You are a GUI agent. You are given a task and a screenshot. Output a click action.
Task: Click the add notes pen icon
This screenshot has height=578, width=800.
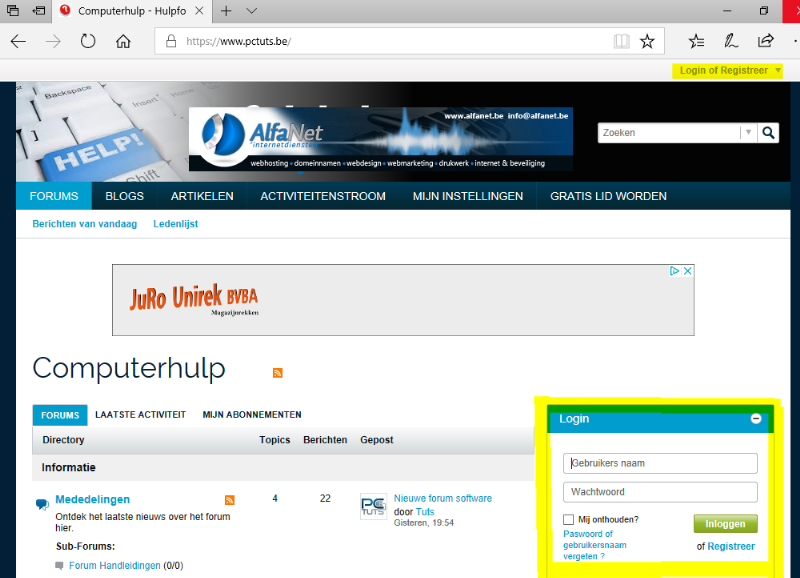[x=731, y=41]
